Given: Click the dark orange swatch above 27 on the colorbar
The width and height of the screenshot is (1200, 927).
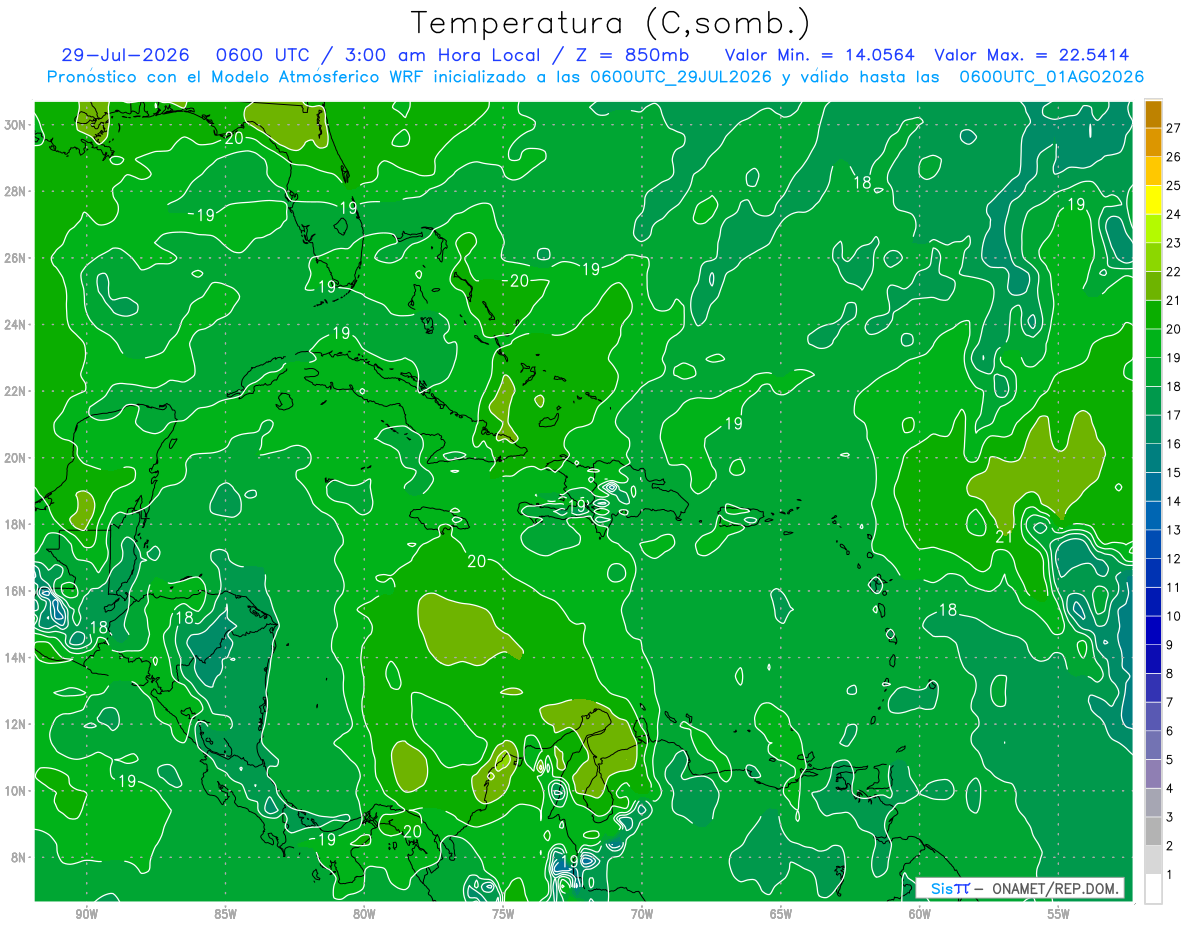Looking at the screenshot, I should [1153, 114].
